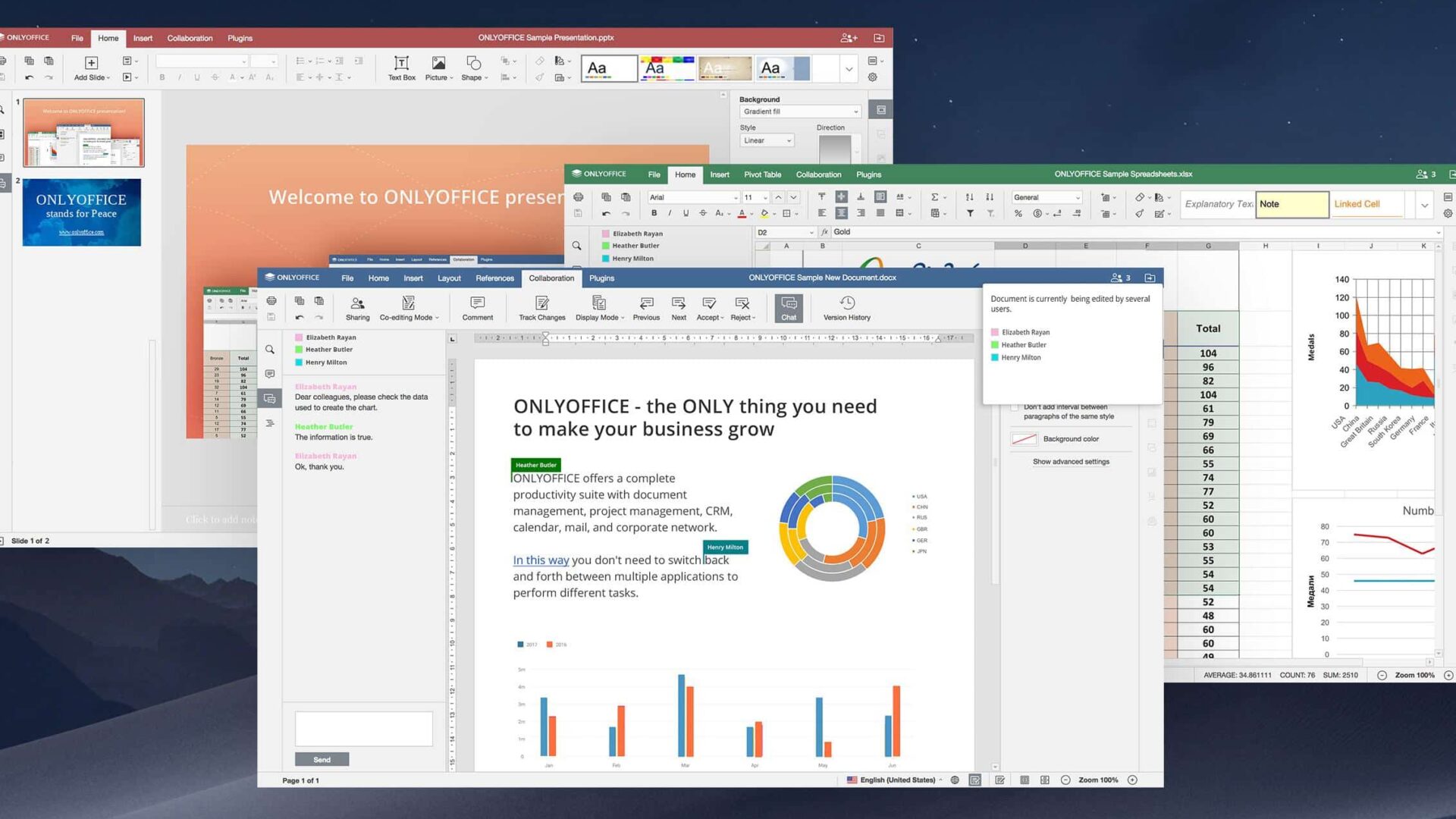This screenshot has width=1456, height=819.
Task: Select the Comment tool in document
Action: (477, 307)
